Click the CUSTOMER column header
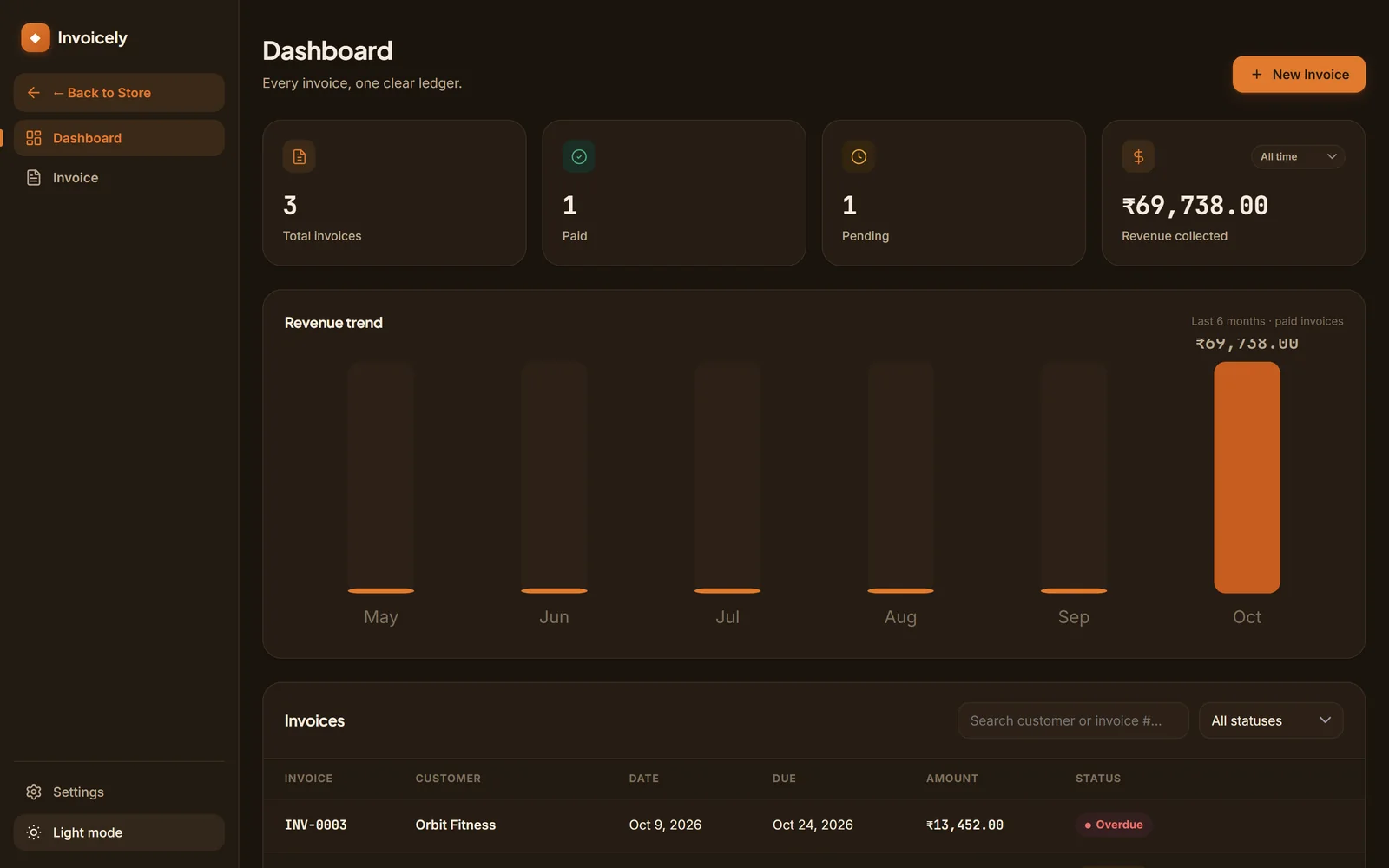 [x=448, y=779]
